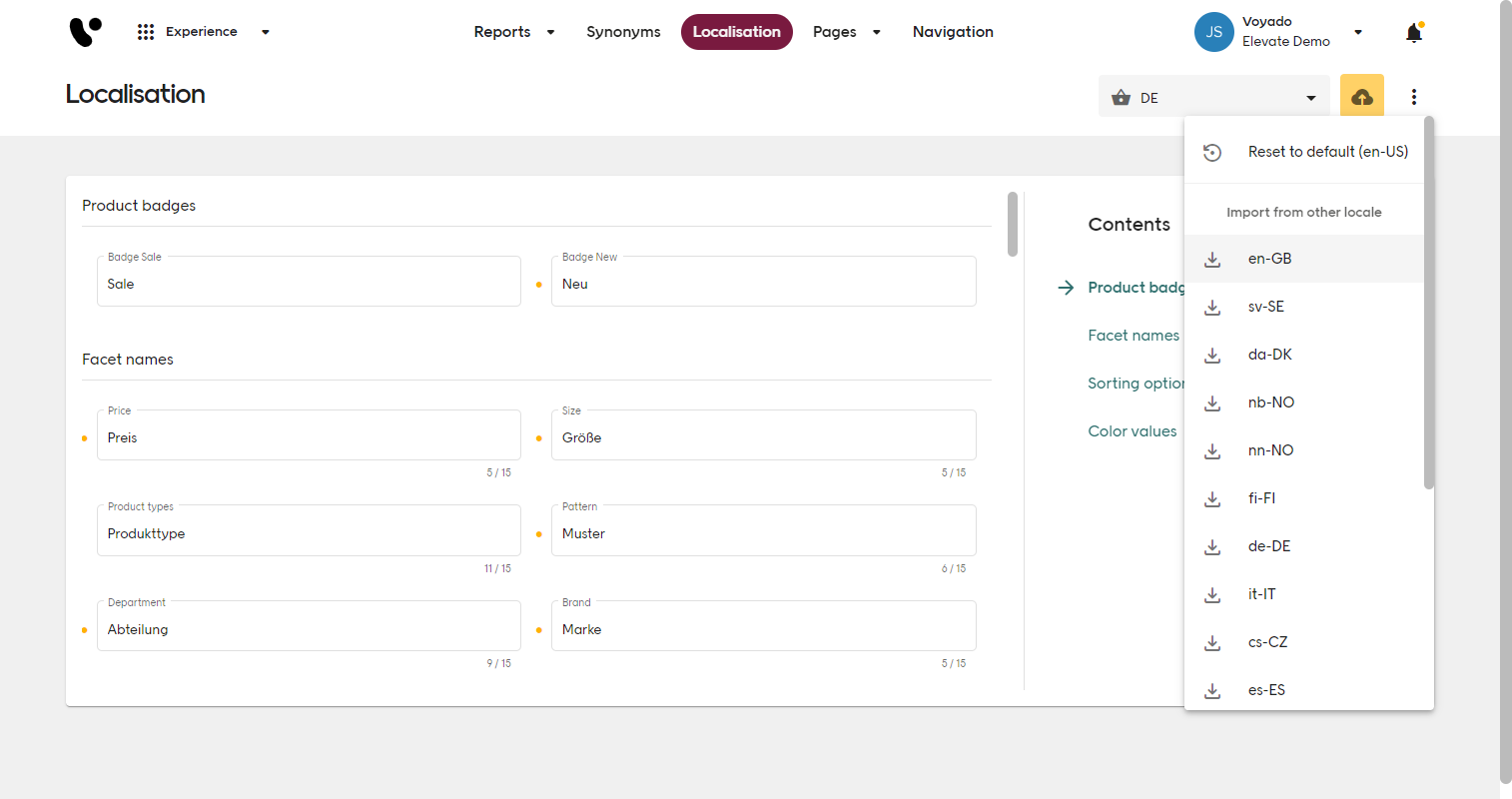Open the Reports menu

pos(502,32)
